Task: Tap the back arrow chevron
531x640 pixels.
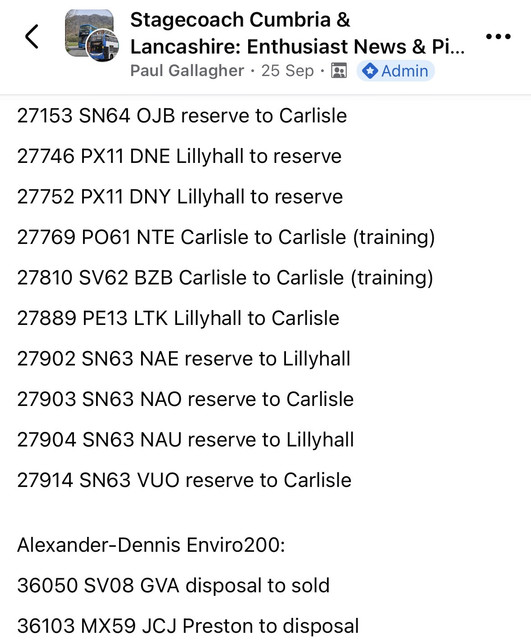Action: coord(32,36)
